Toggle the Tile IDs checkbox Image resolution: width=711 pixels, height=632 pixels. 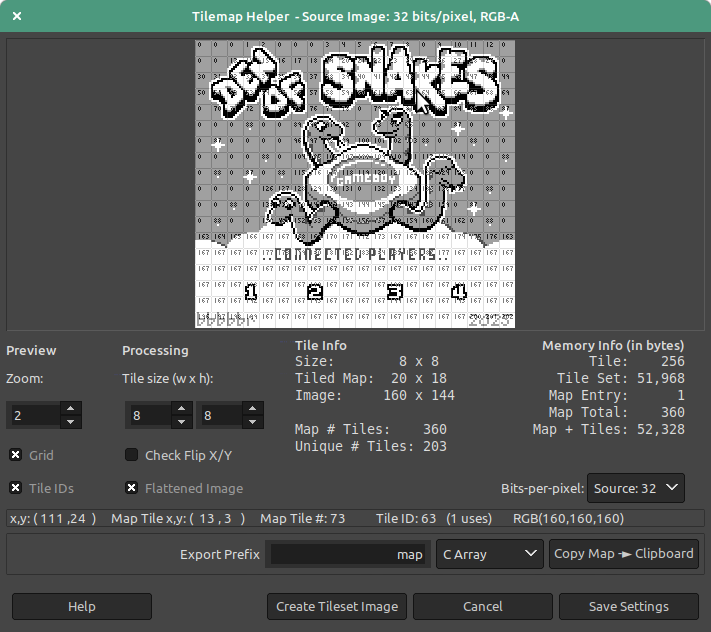pyautogui.click(x=15, y=488)
